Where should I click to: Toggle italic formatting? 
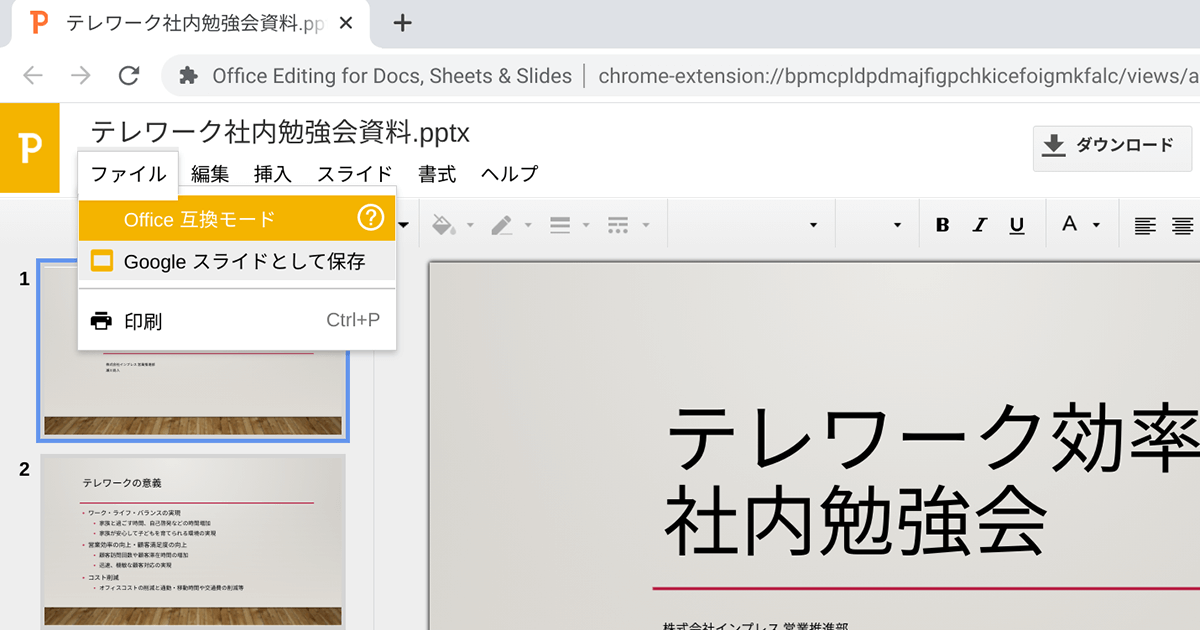pyautogui.click(x=980, y=225)
